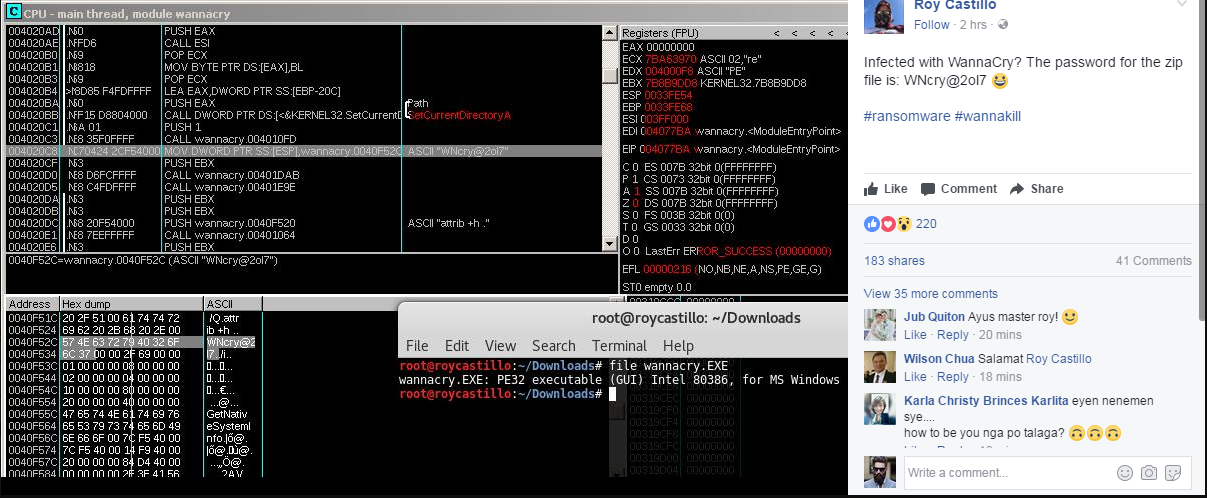
Task: Click the reaction emoji icons beside 220
Action: [888, 223]
